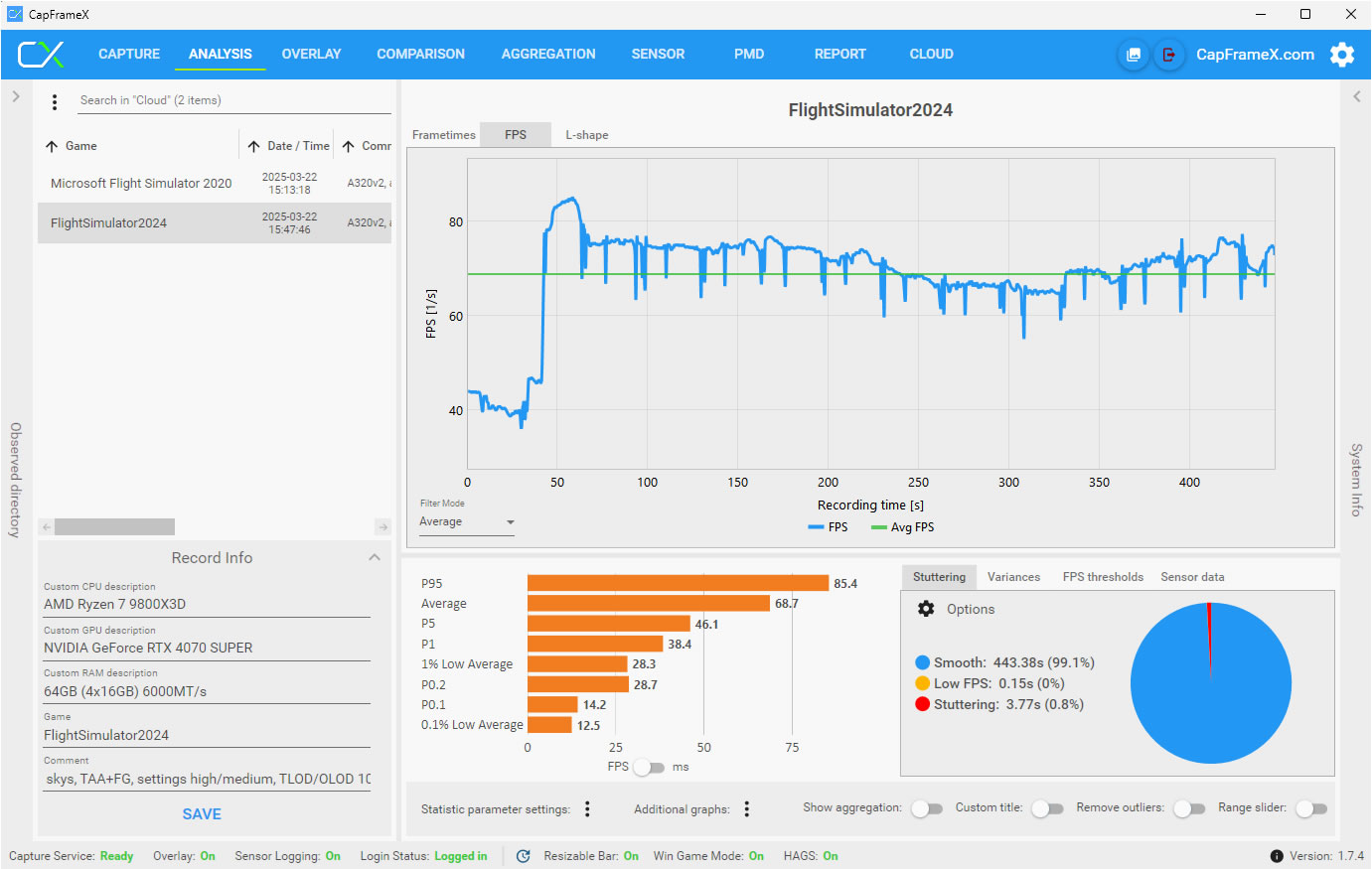Screen dimensions: 1372x869
Task: Expand the Observed directory side panel
Action: (x=16, y=96)
